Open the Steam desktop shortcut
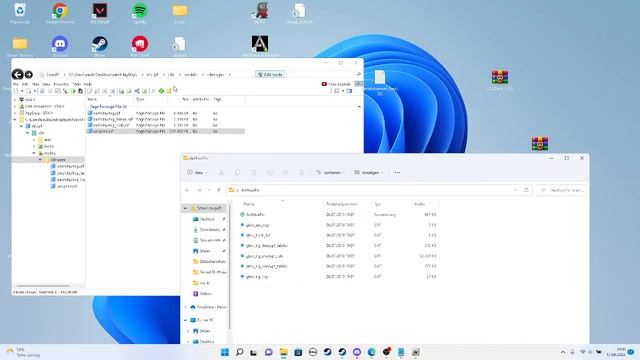 (100, 46)
